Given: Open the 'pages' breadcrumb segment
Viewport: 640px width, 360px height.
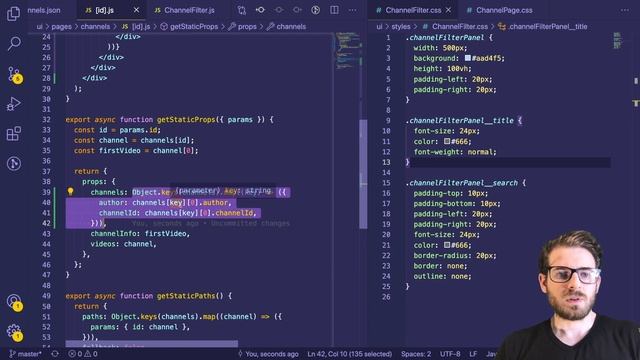Looking at the screenshot, I should pyautogui.click(x=61, y=27).
